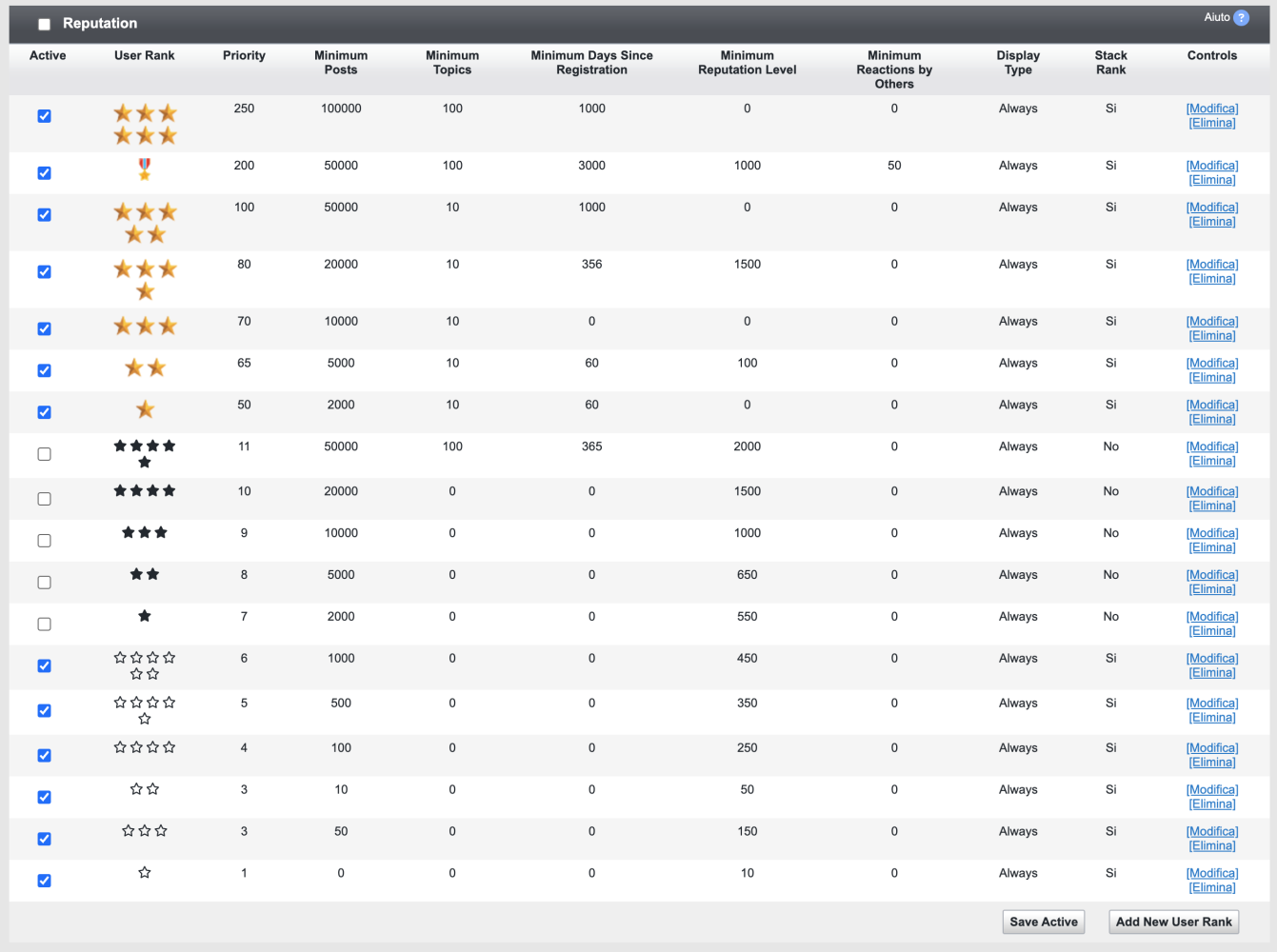Uncheck Active for the priority 250 rank
The height and width of the screenshot is (952, 1277).
click(44, 116)
